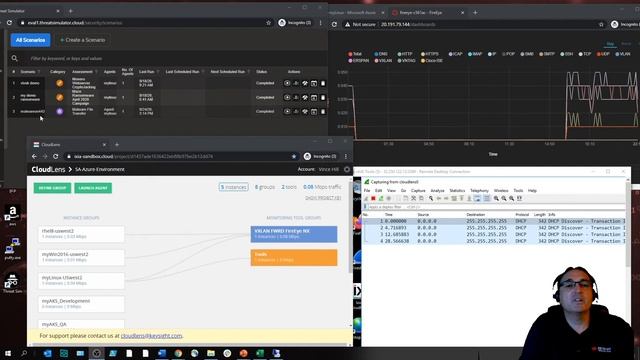The width and height of the screenshot is (640, 360).
Task: Select the VXLAN FWRD FireEye NX tool group
Action: (x=294, y=234)
